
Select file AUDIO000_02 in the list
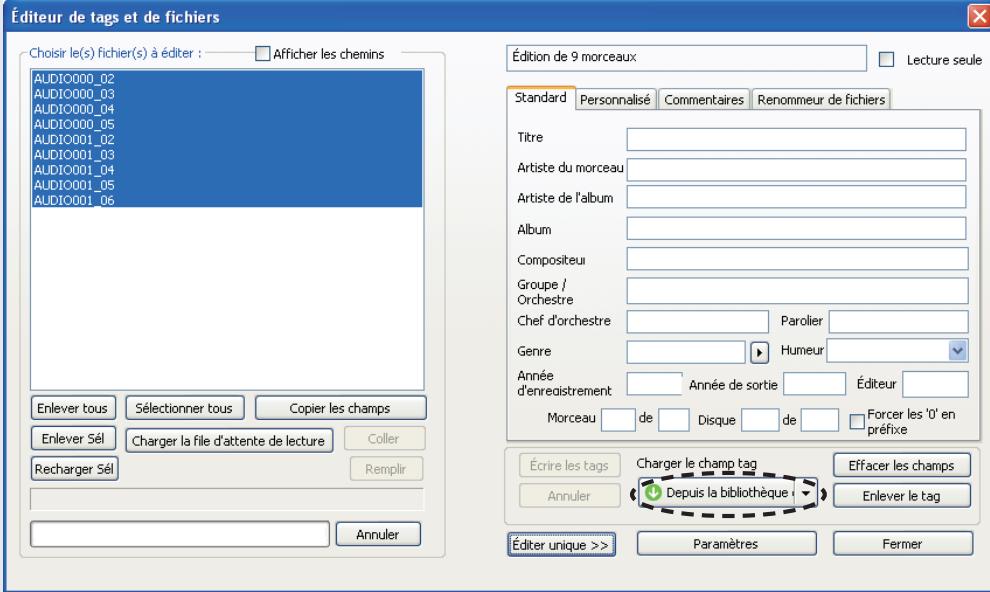click(227, 79)
